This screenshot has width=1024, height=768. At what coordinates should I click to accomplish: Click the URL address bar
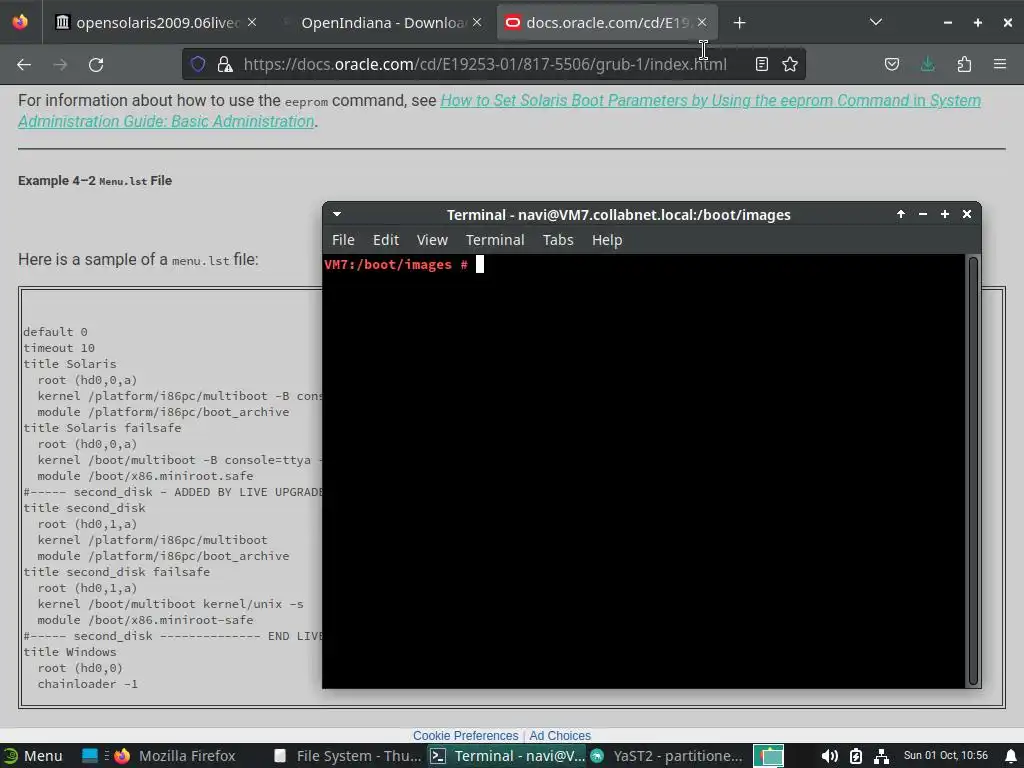click(485, 64)
